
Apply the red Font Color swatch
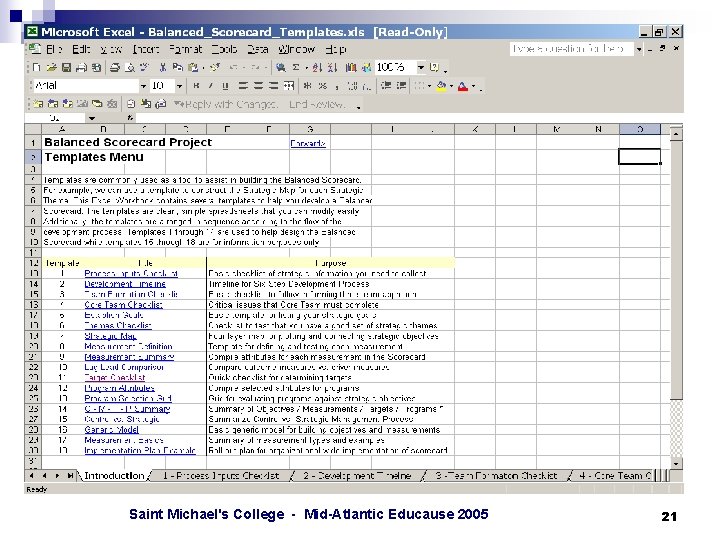[463, 86]
